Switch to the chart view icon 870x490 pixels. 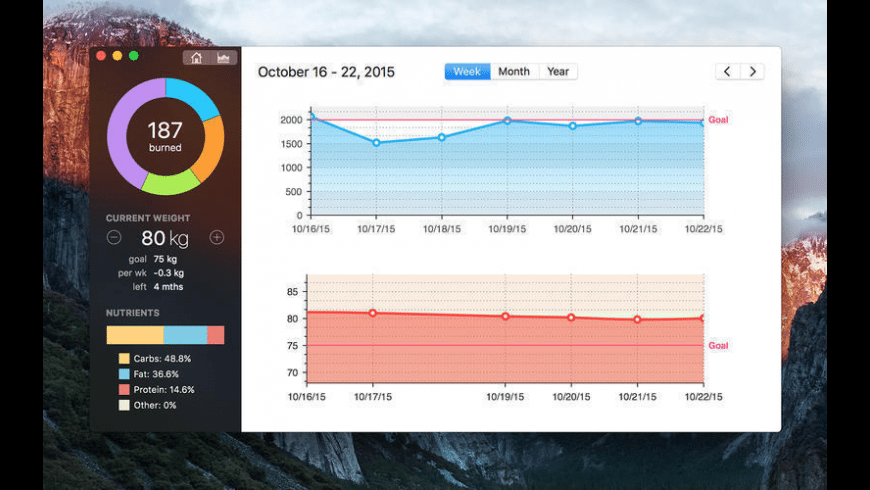click(x=224, y=58)
